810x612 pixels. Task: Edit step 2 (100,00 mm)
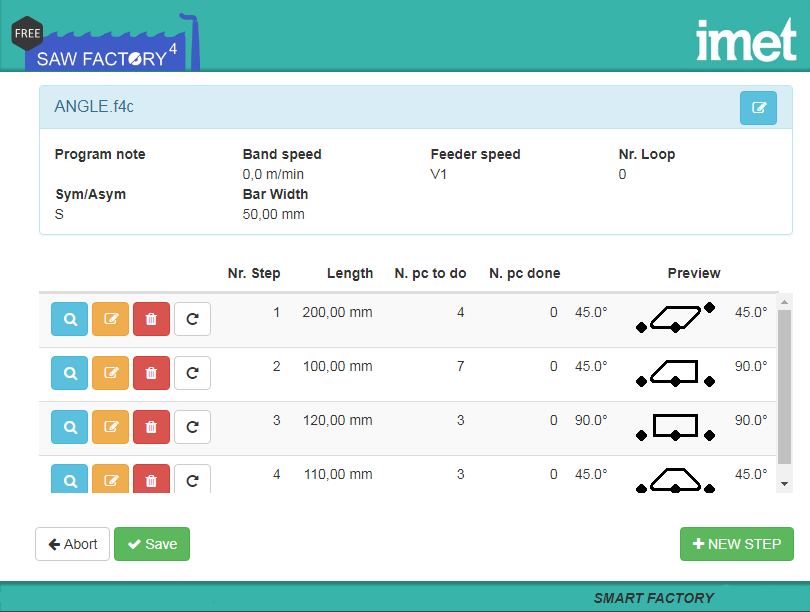111,373
